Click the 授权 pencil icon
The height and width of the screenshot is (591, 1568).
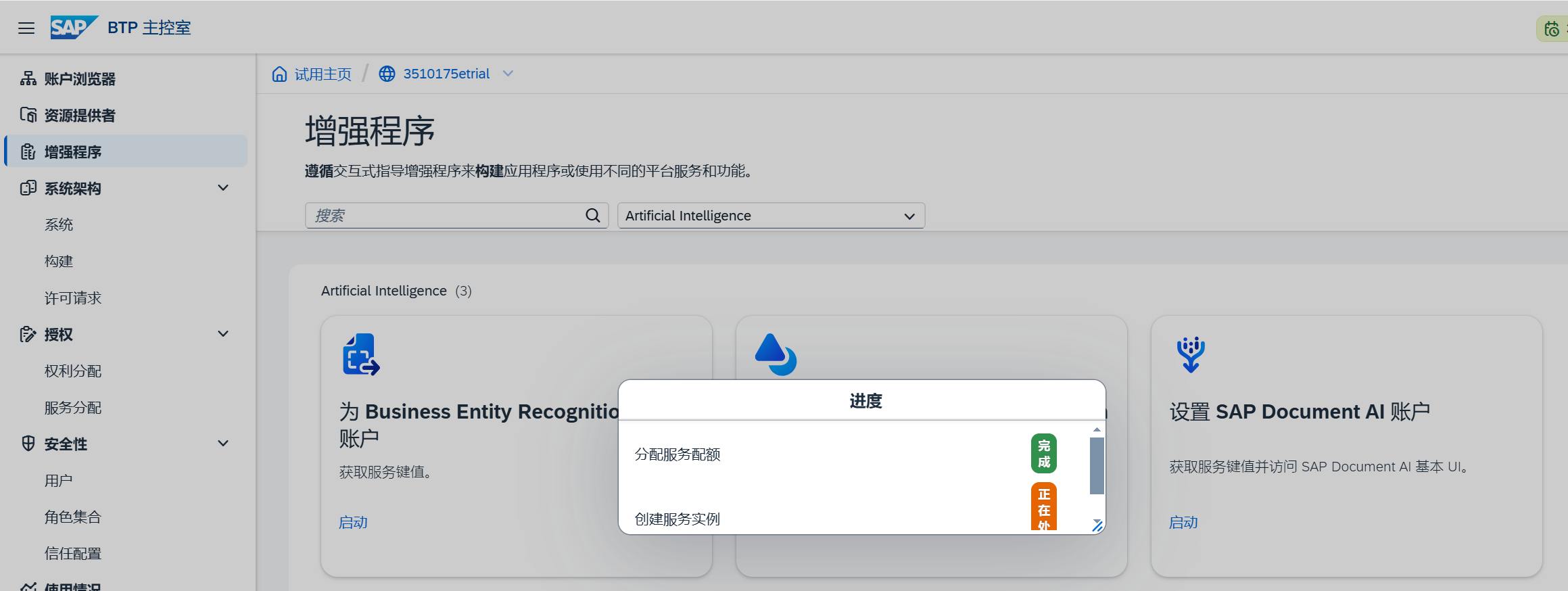click(x=28, y=334)
